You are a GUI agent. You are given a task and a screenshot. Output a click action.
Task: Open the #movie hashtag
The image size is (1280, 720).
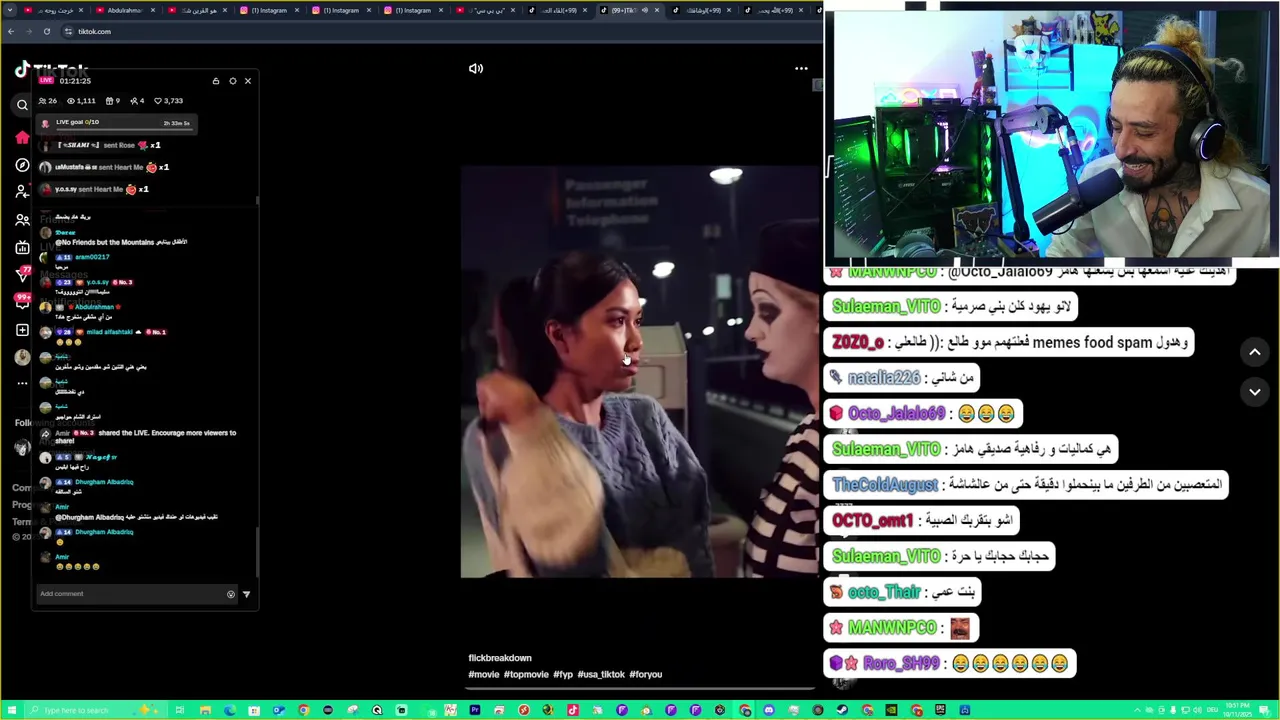pos(484,674)
